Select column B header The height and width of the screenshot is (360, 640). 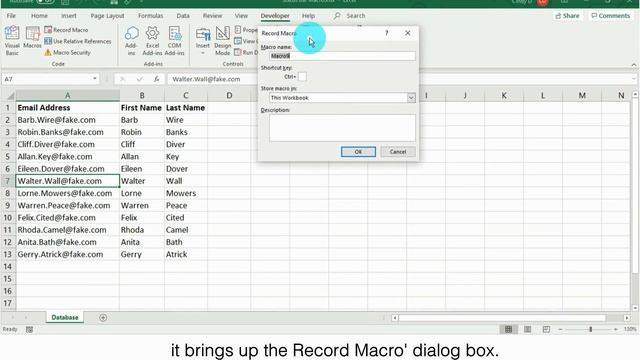[142, 95]
